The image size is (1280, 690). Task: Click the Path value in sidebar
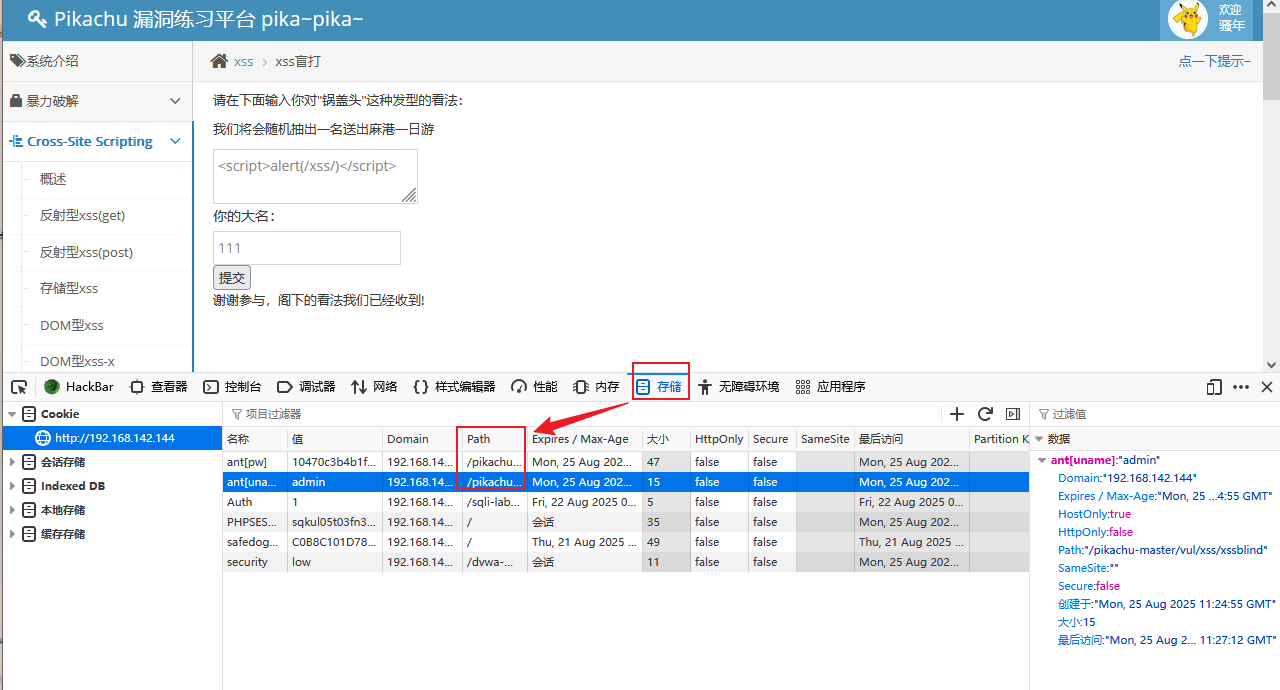tap(1177, 550)
